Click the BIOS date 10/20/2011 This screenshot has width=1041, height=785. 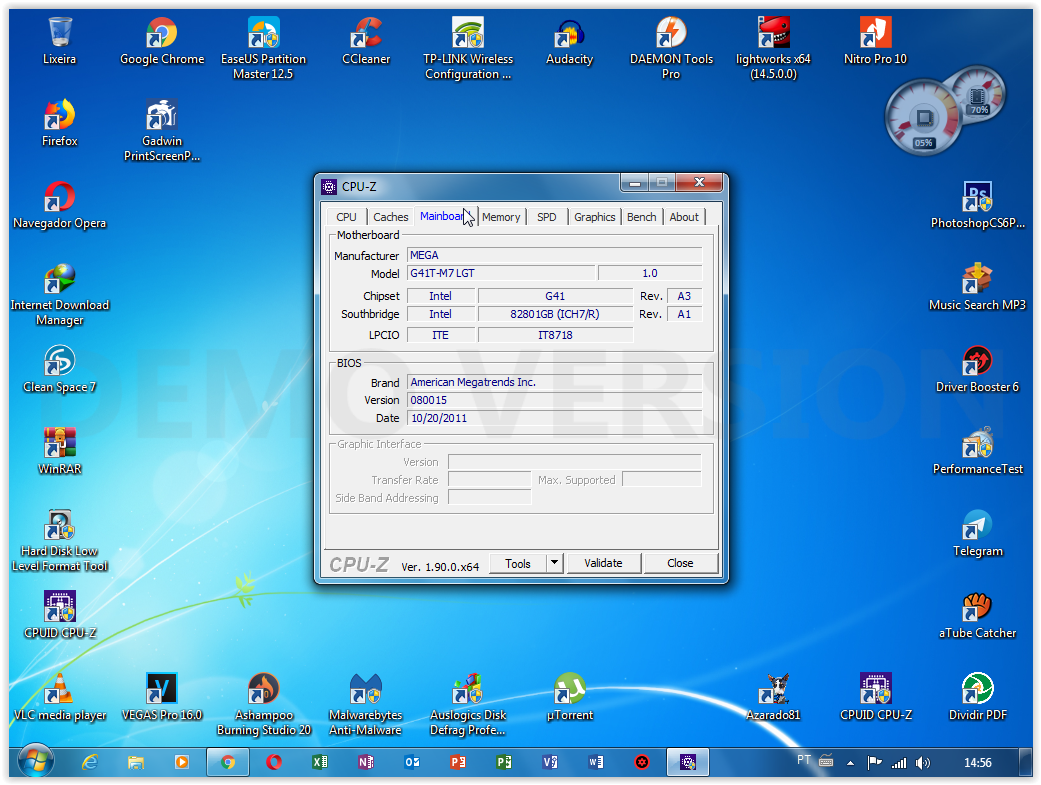point(554,418)
